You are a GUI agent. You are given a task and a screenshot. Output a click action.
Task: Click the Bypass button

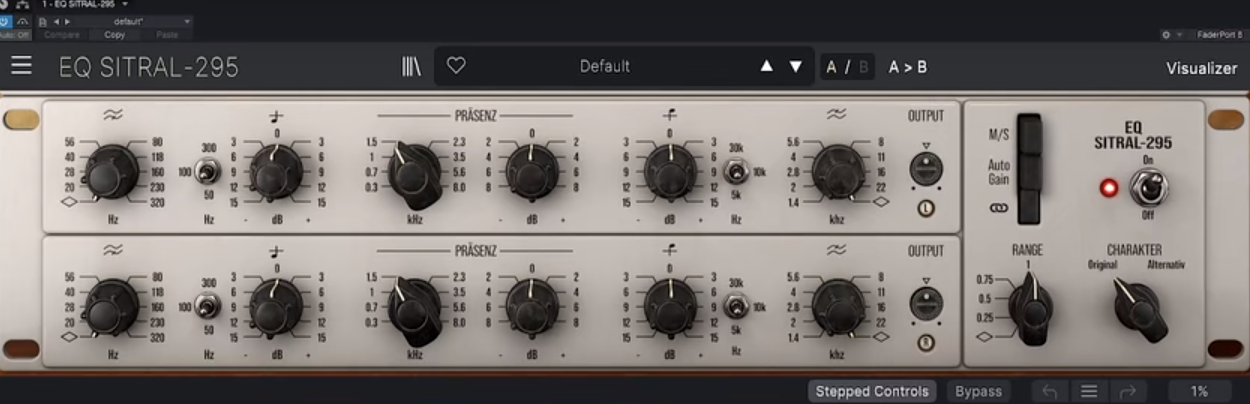[x=977, y=391]
